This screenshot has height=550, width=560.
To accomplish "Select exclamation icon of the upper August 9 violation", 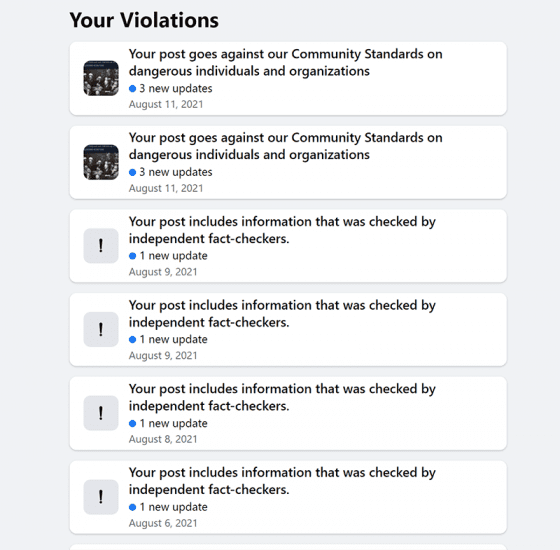I will tap(101, 246).
